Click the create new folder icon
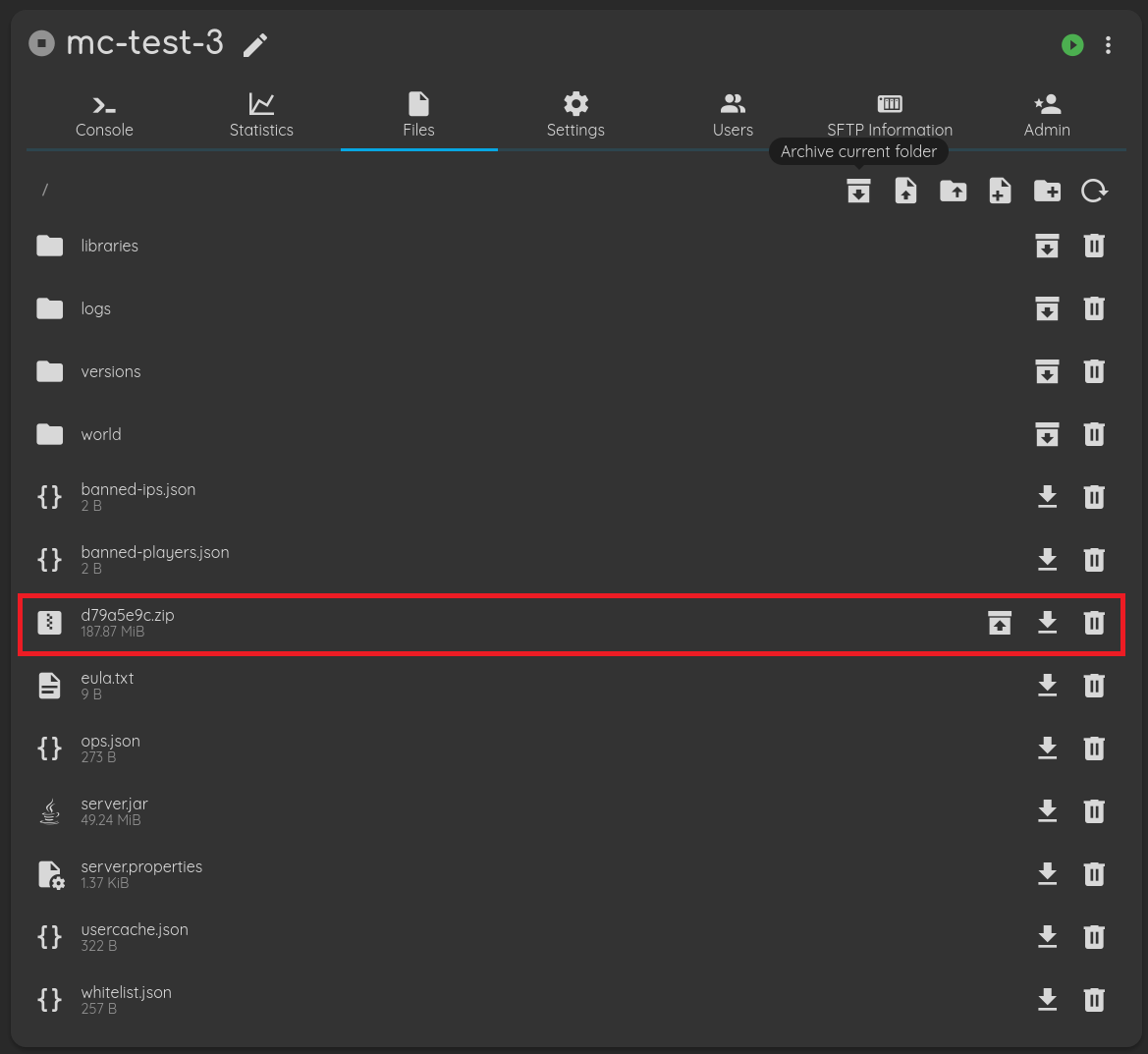1148x1054 pixels. [1047, 191]
